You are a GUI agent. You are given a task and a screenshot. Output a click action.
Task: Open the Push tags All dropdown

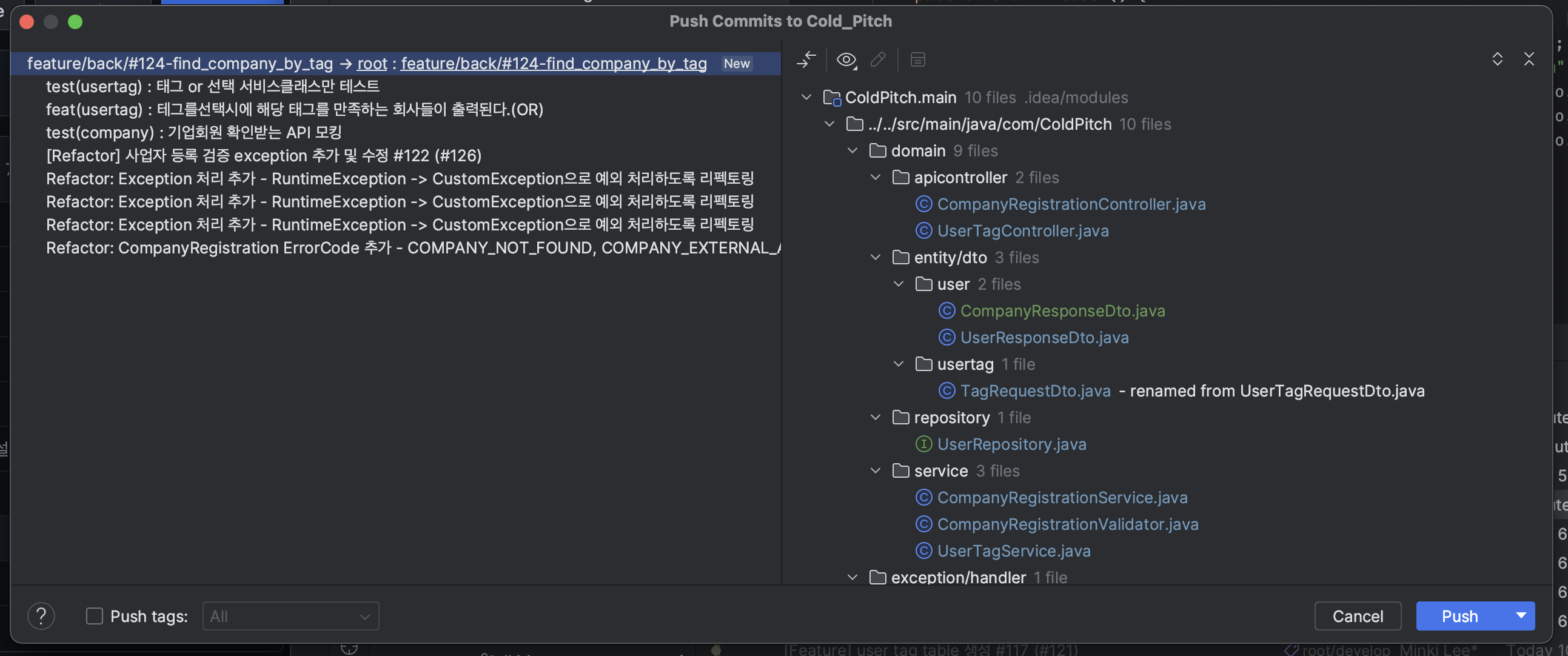pyautogui.click(x=290, y=616)
